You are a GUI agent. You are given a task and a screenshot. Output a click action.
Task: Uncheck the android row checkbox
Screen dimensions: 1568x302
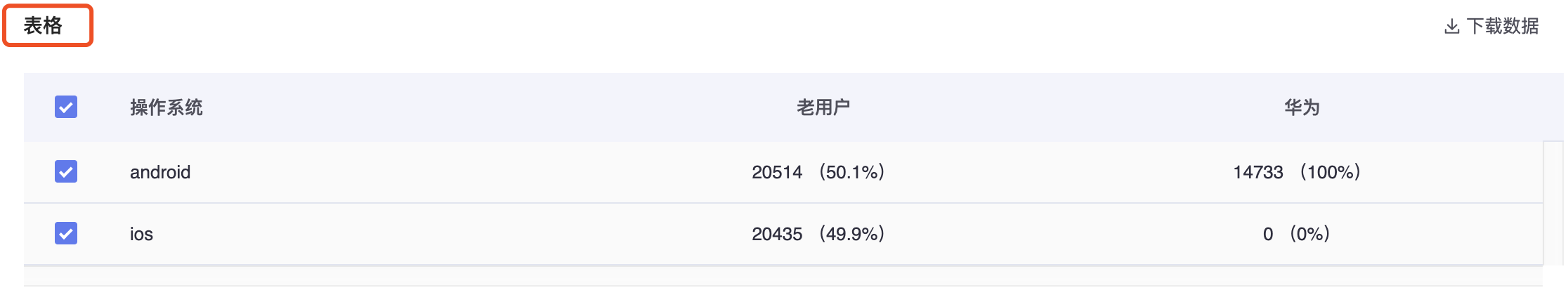[x=66, y=171]
